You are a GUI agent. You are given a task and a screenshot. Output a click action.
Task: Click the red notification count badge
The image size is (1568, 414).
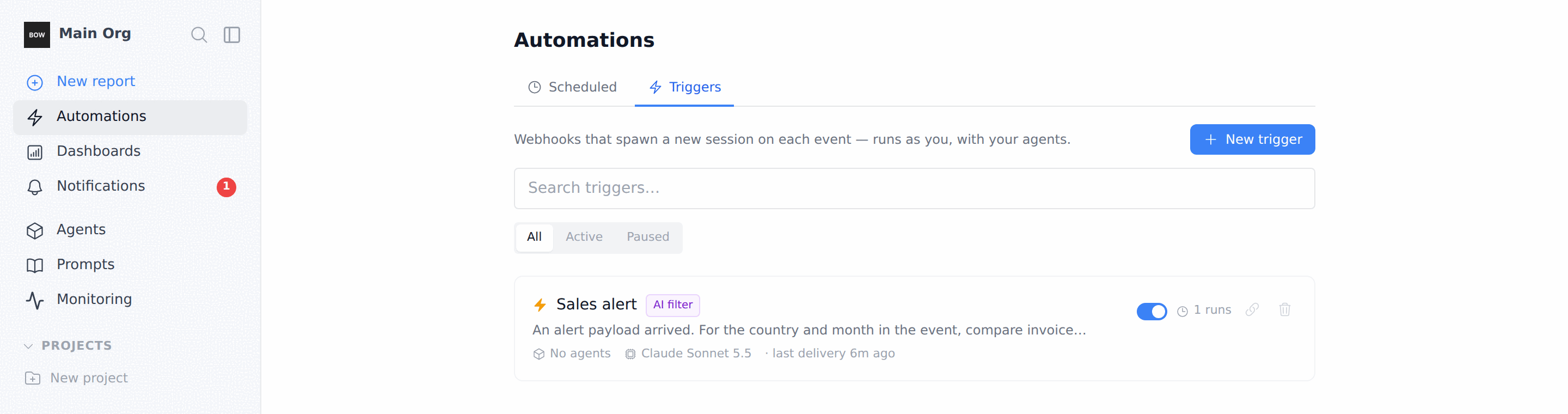tap(226, 187)
